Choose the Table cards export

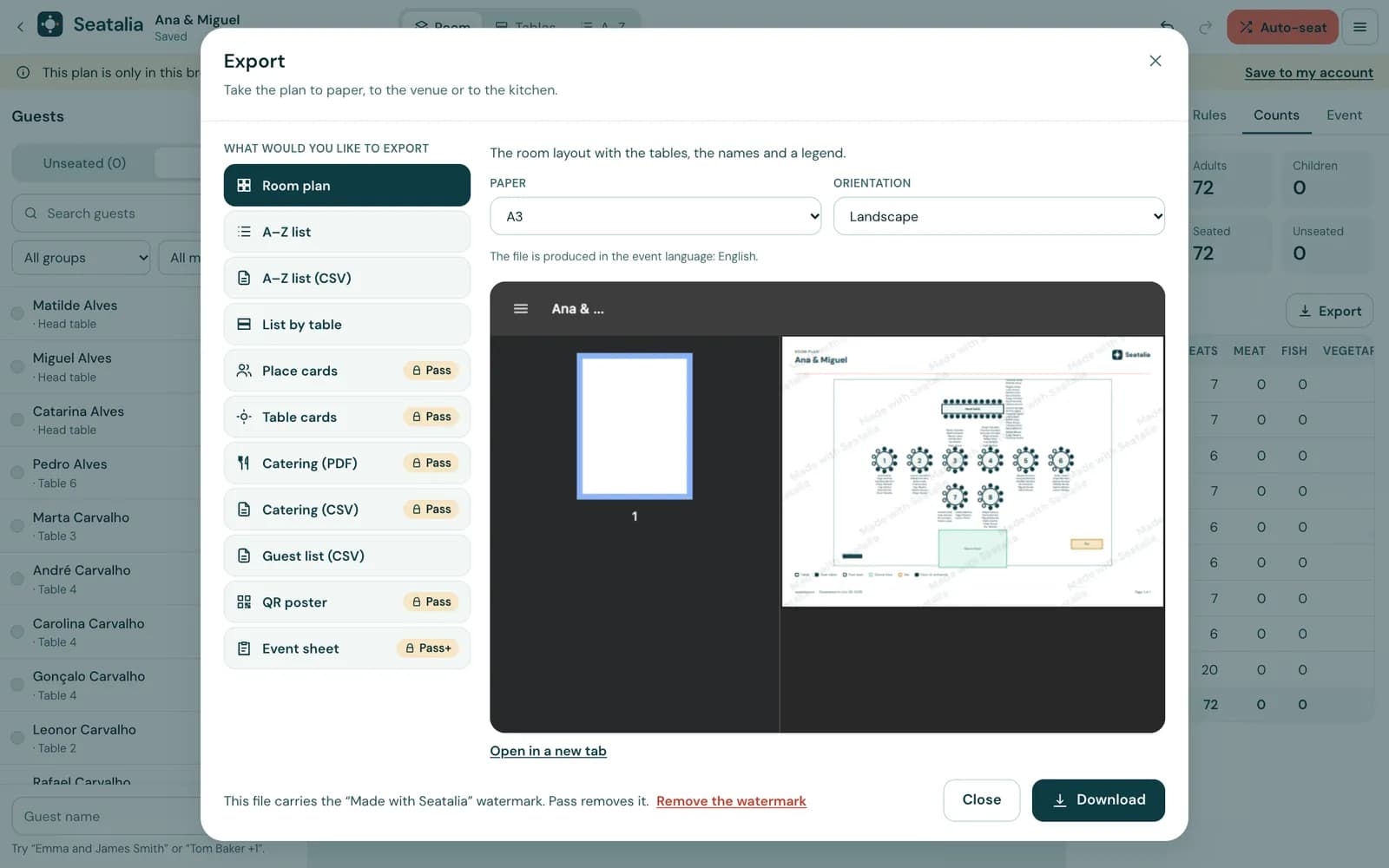click(x=347, y=418)
